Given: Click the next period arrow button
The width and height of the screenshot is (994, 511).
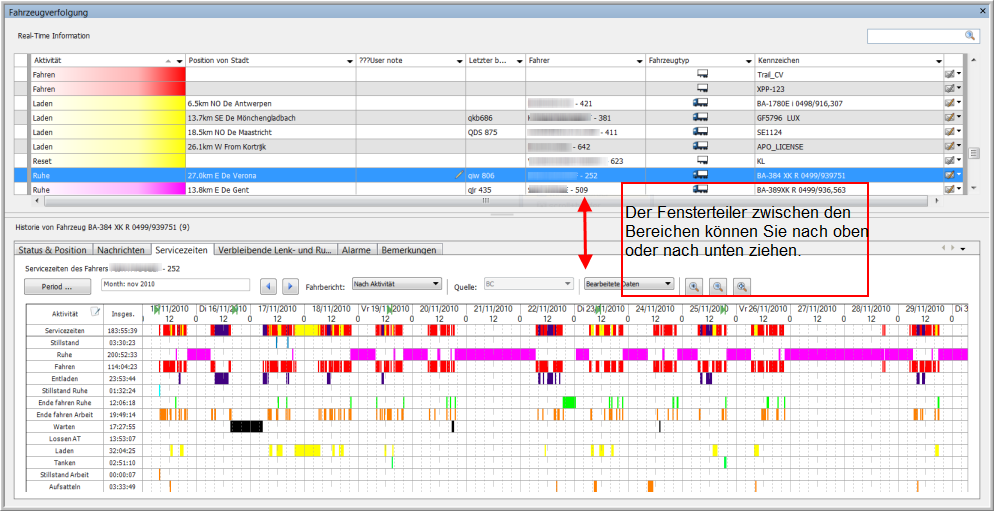Looking at the screenshot, I should (290, 286).
